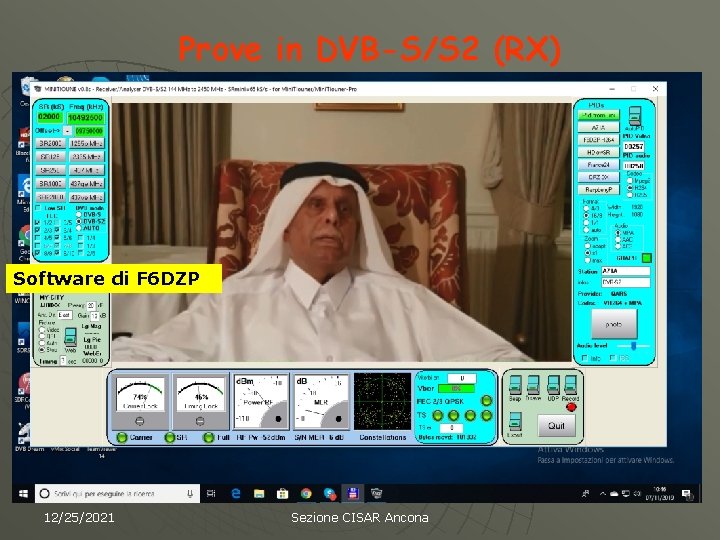Click the Offset minus sign button
This screenshot has width=720, height=540.
[x=68, y=131]
